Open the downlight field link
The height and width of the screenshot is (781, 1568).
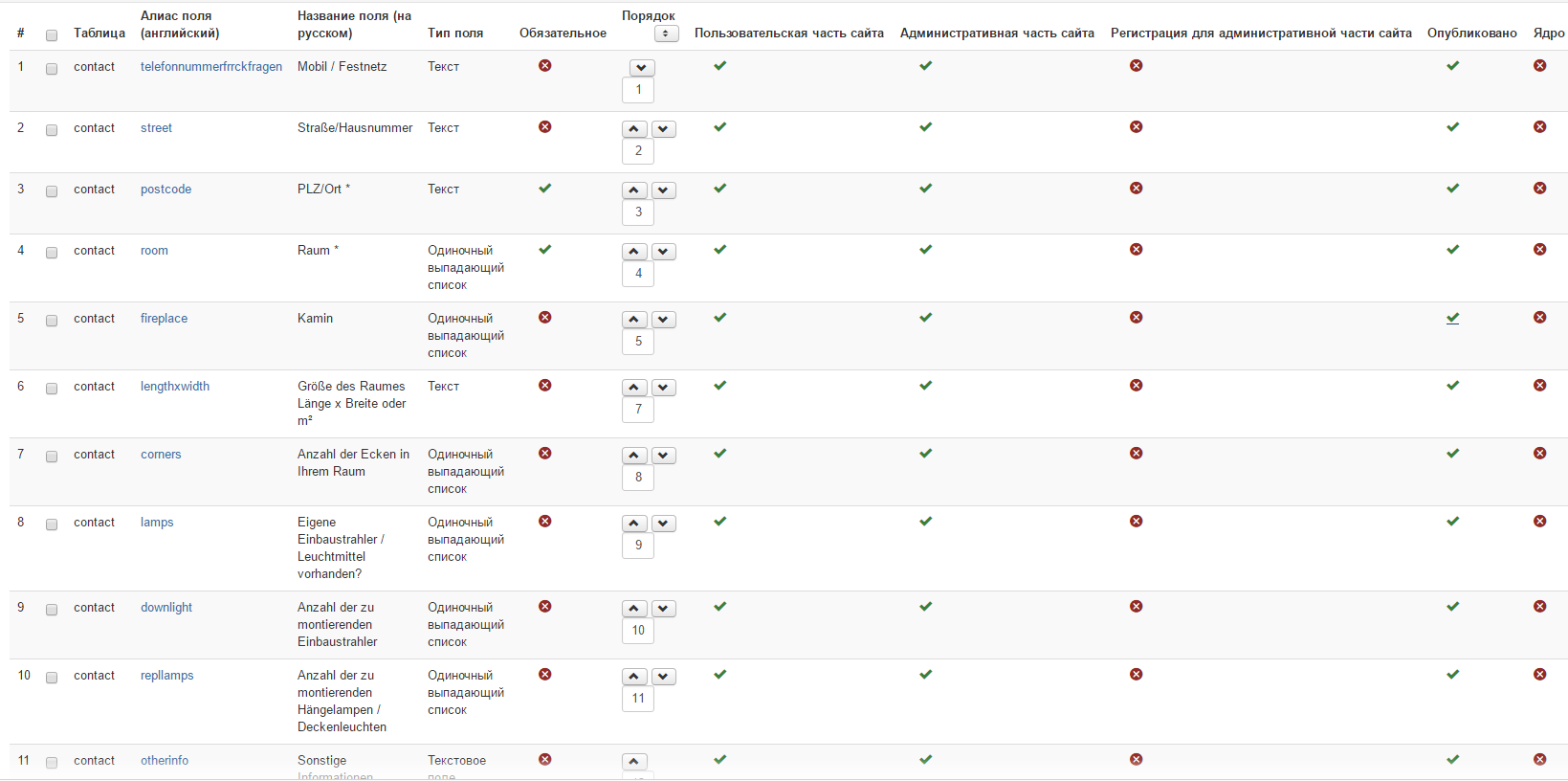[166, 608]
